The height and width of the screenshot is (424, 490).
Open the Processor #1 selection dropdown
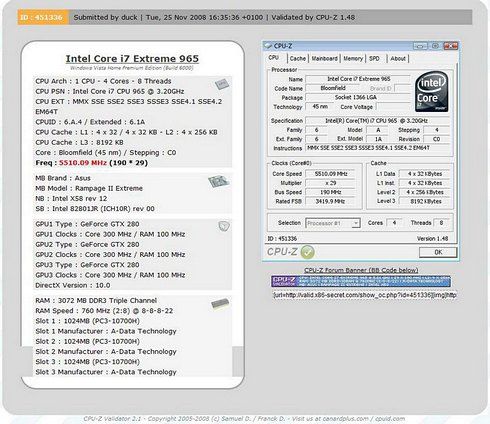[333, 223]
